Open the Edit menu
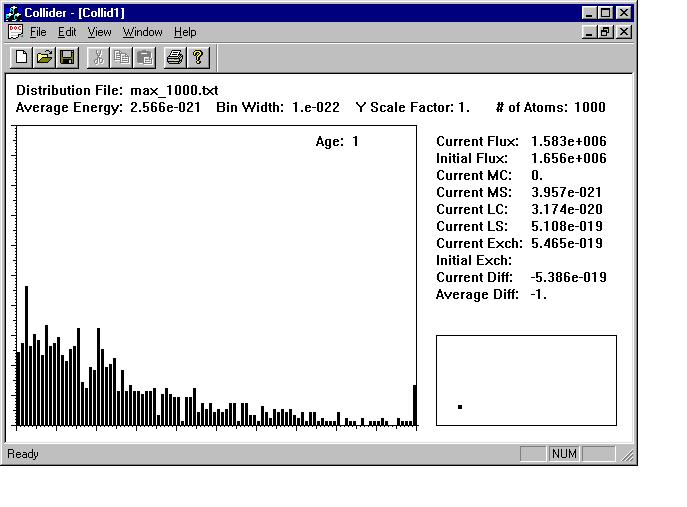Viewport: 687px width, 507px height. 67,32
